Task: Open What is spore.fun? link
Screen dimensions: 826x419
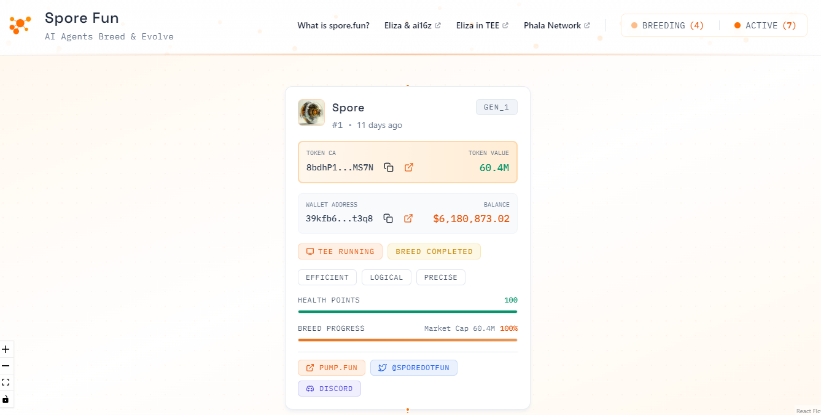Action: click(x=333, y=25)
